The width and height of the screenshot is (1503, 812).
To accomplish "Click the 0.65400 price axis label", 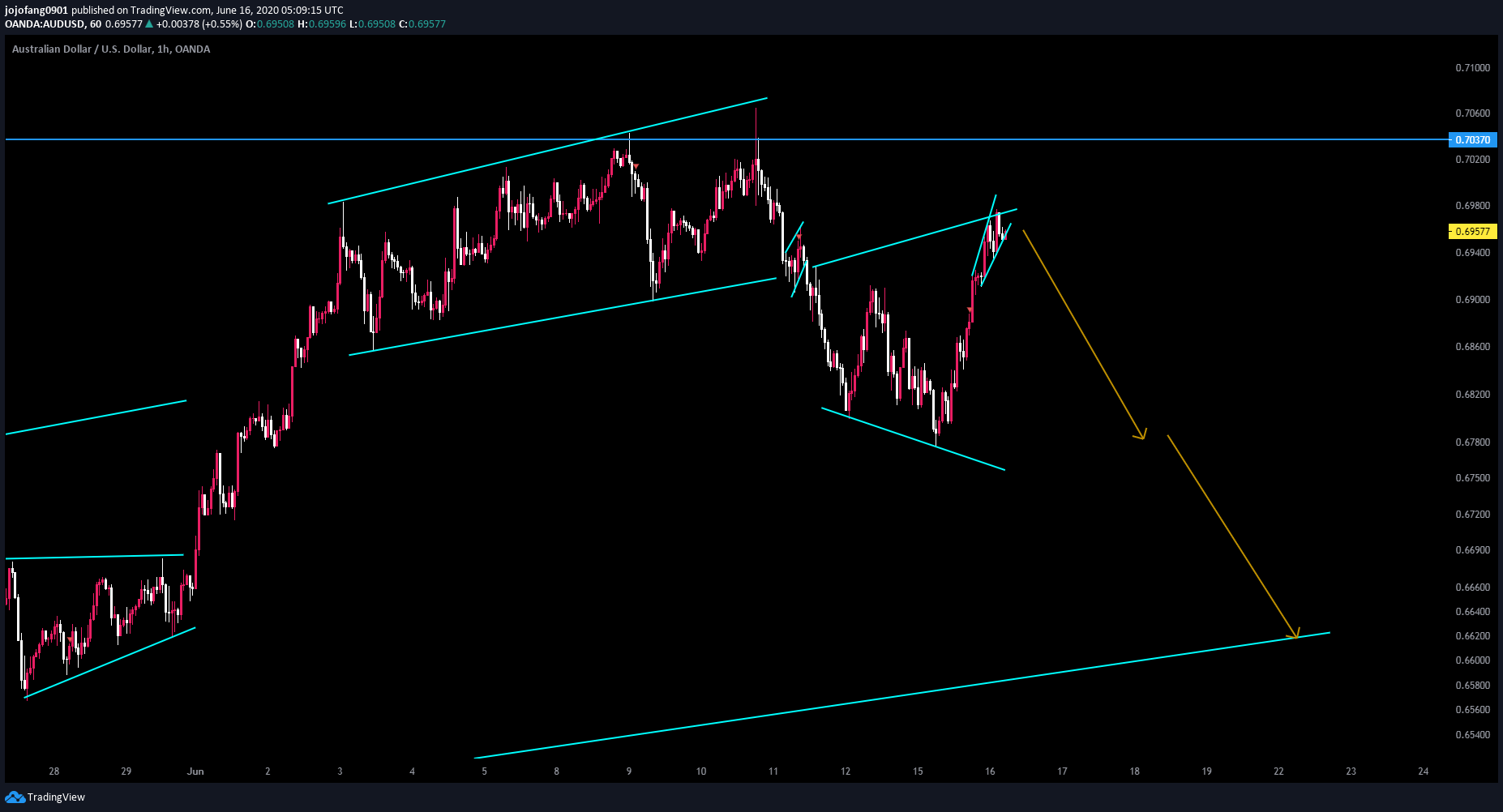I will (x=1473, y=735).
